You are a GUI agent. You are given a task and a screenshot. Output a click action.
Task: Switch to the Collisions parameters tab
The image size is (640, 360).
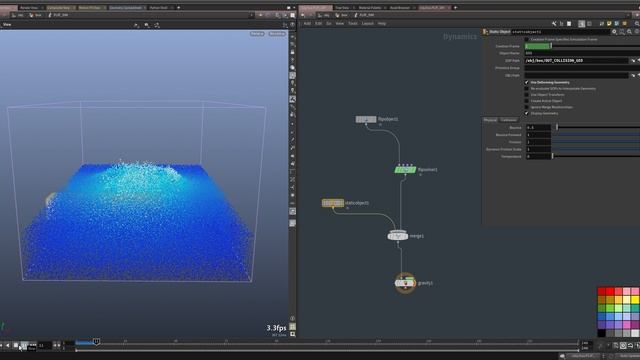pyautogui.click(x=508, y=120)
